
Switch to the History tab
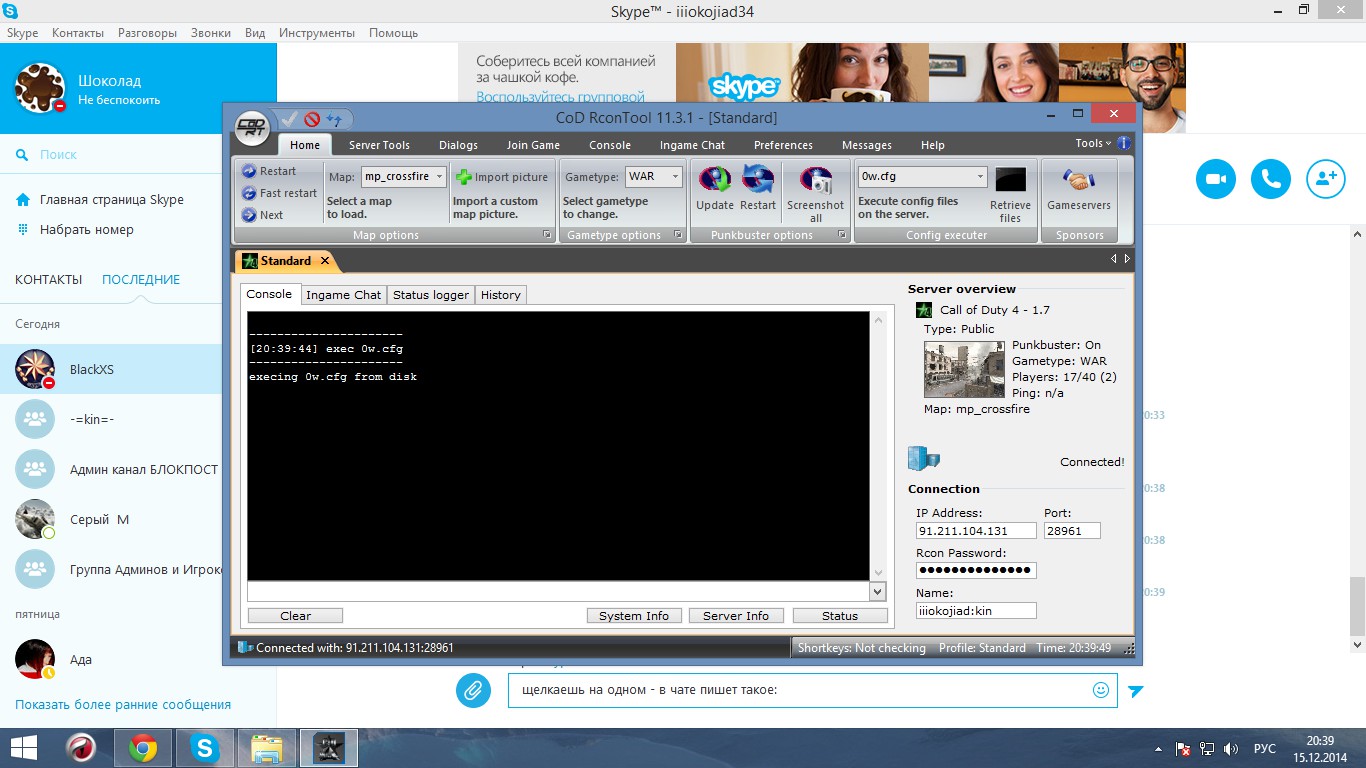point(500,295)
